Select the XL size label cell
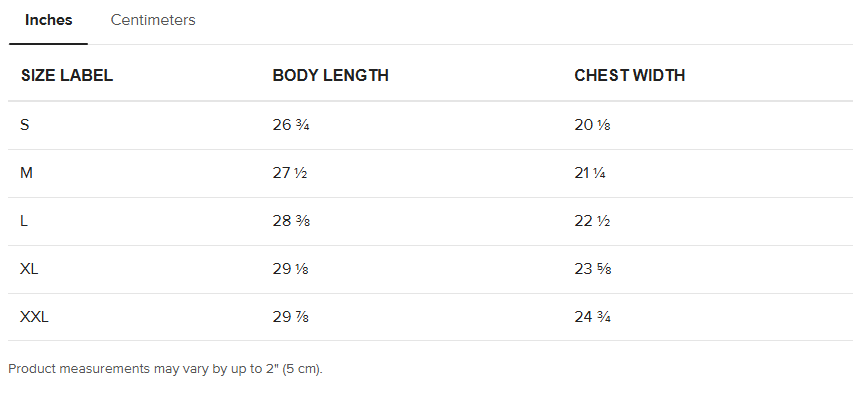The height and width of the screenshot is (407, 868). tap(29, 269)
